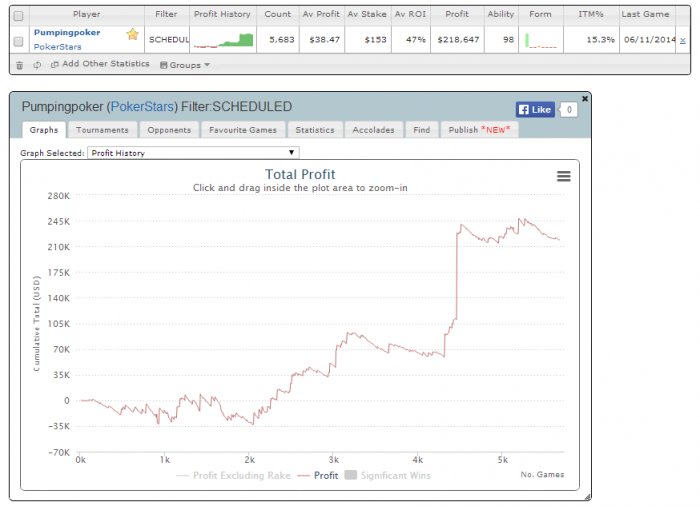Open the Publish NEW tab

(479, 130)
